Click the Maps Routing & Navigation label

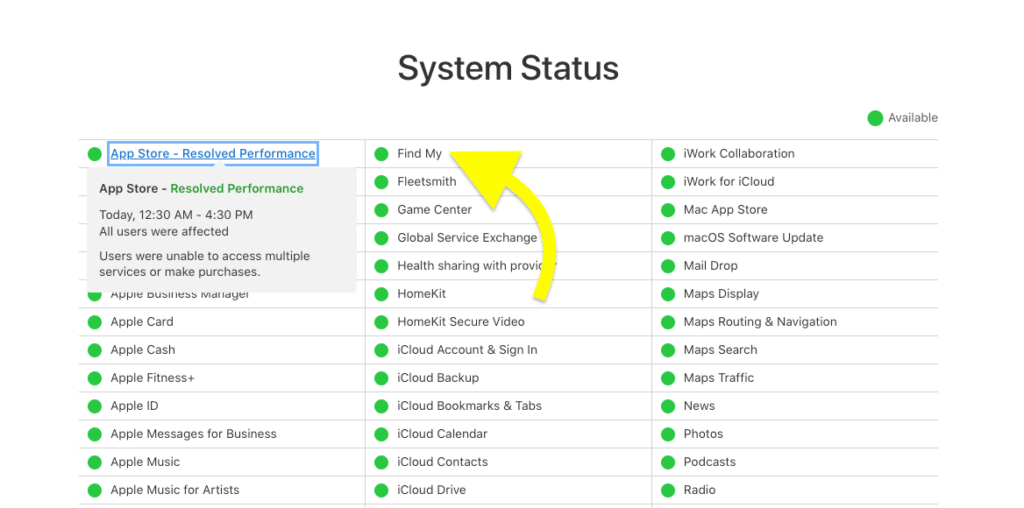760,322
